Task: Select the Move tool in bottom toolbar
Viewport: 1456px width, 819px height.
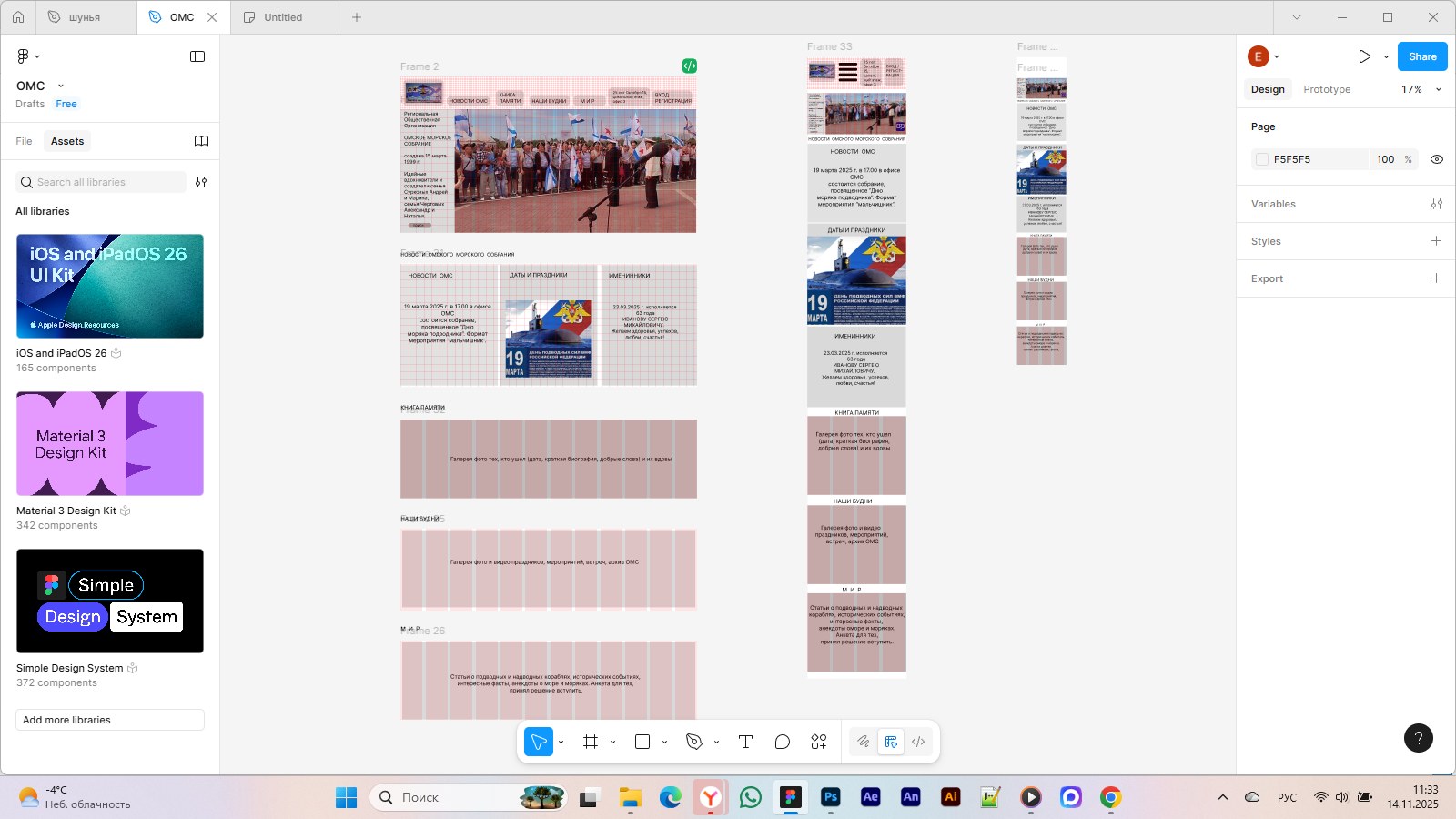Action: 539,742
